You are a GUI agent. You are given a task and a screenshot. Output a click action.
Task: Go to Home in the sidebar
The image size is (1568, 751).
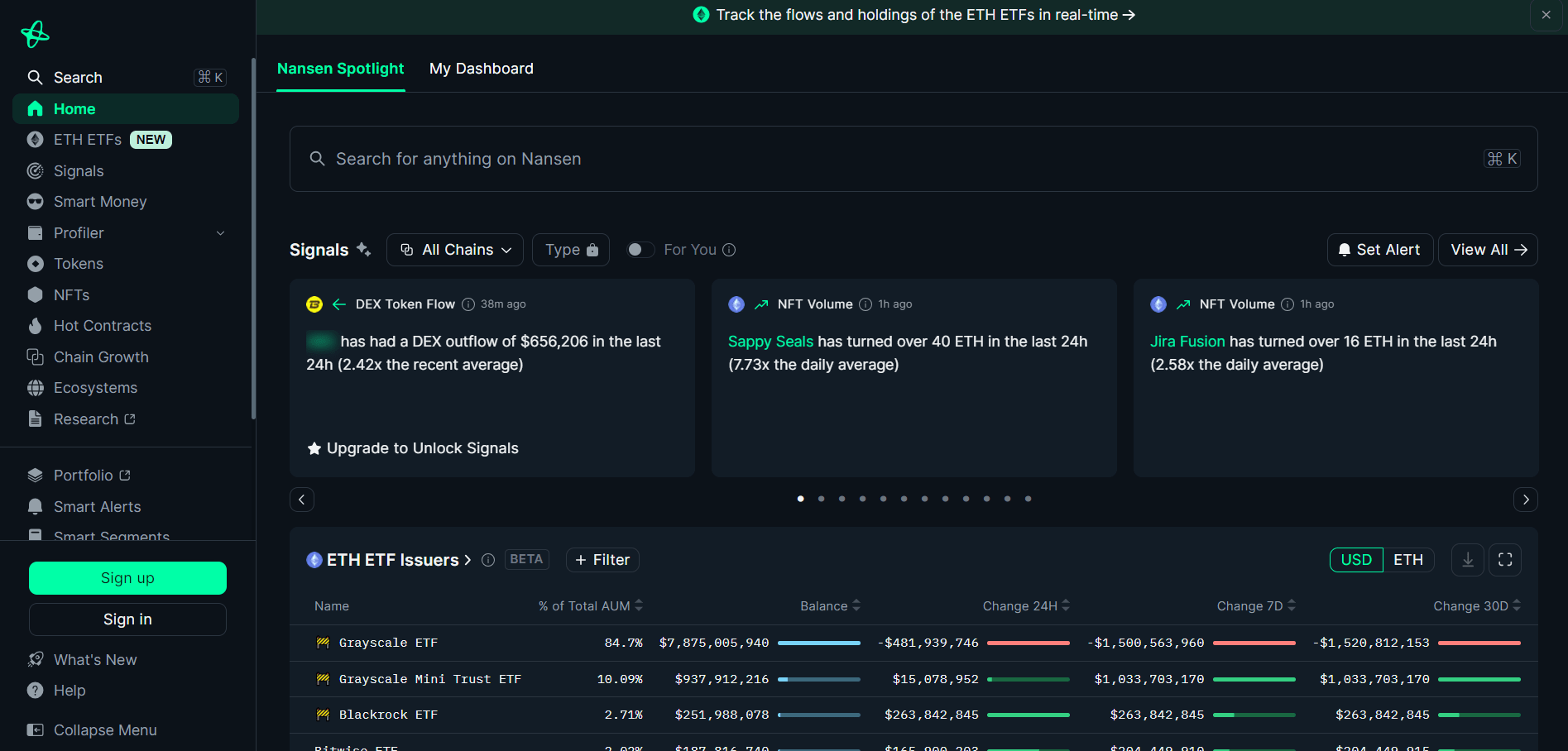126,109
